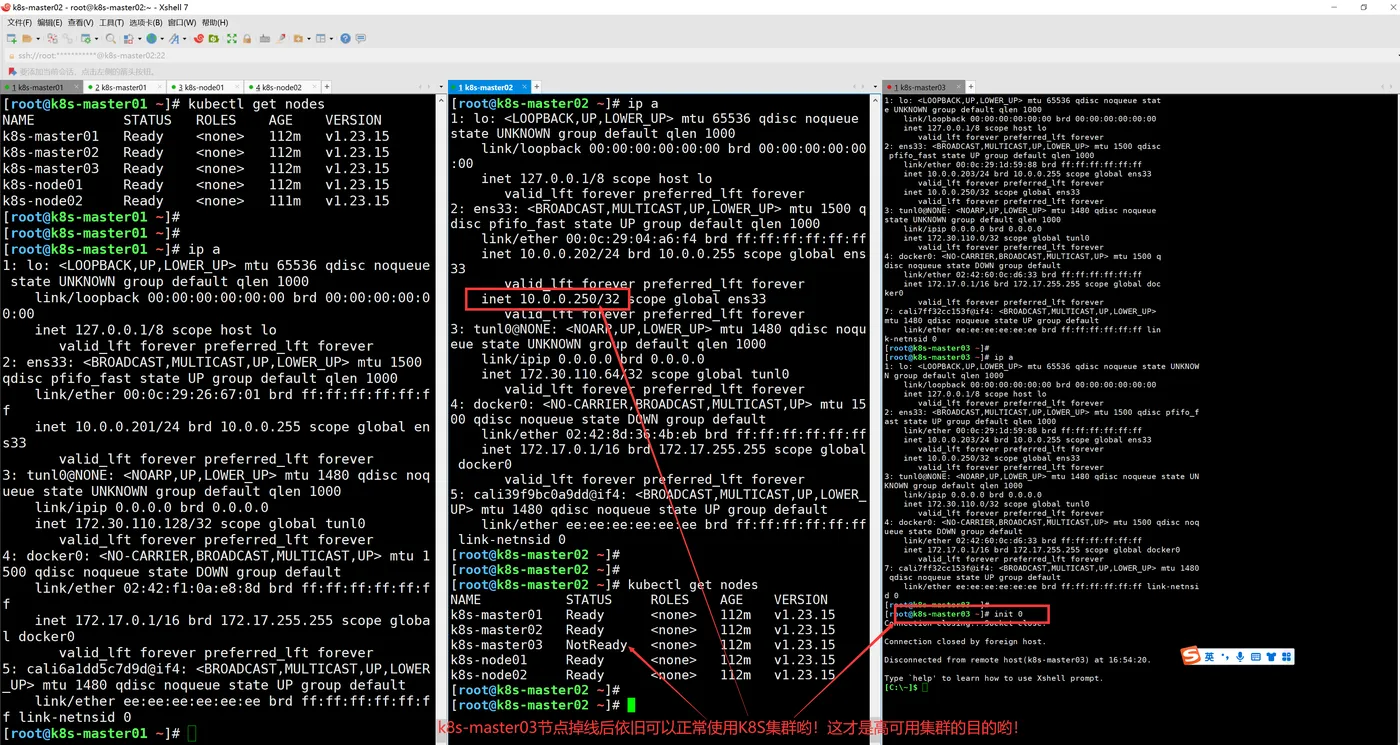Click 'kubectl get nodes' in the left terminal

pyautogui.click(x=256, y=104)
